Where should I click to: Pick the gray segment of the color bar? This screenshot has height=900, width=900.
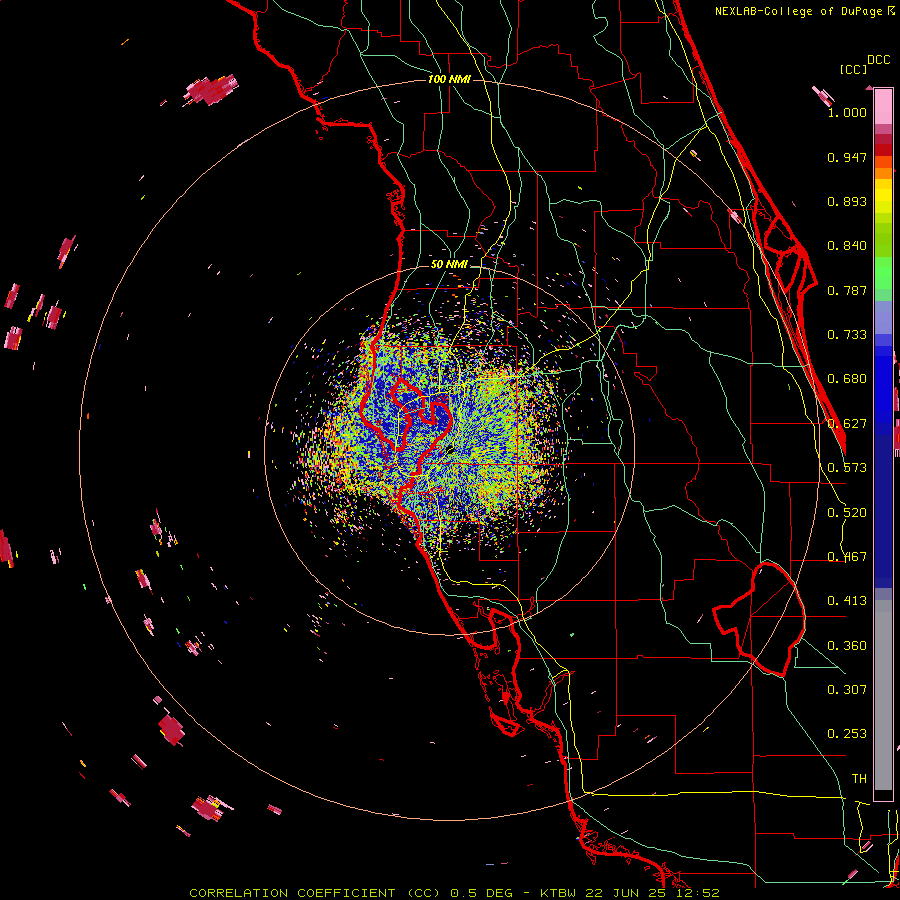[883, 695]
